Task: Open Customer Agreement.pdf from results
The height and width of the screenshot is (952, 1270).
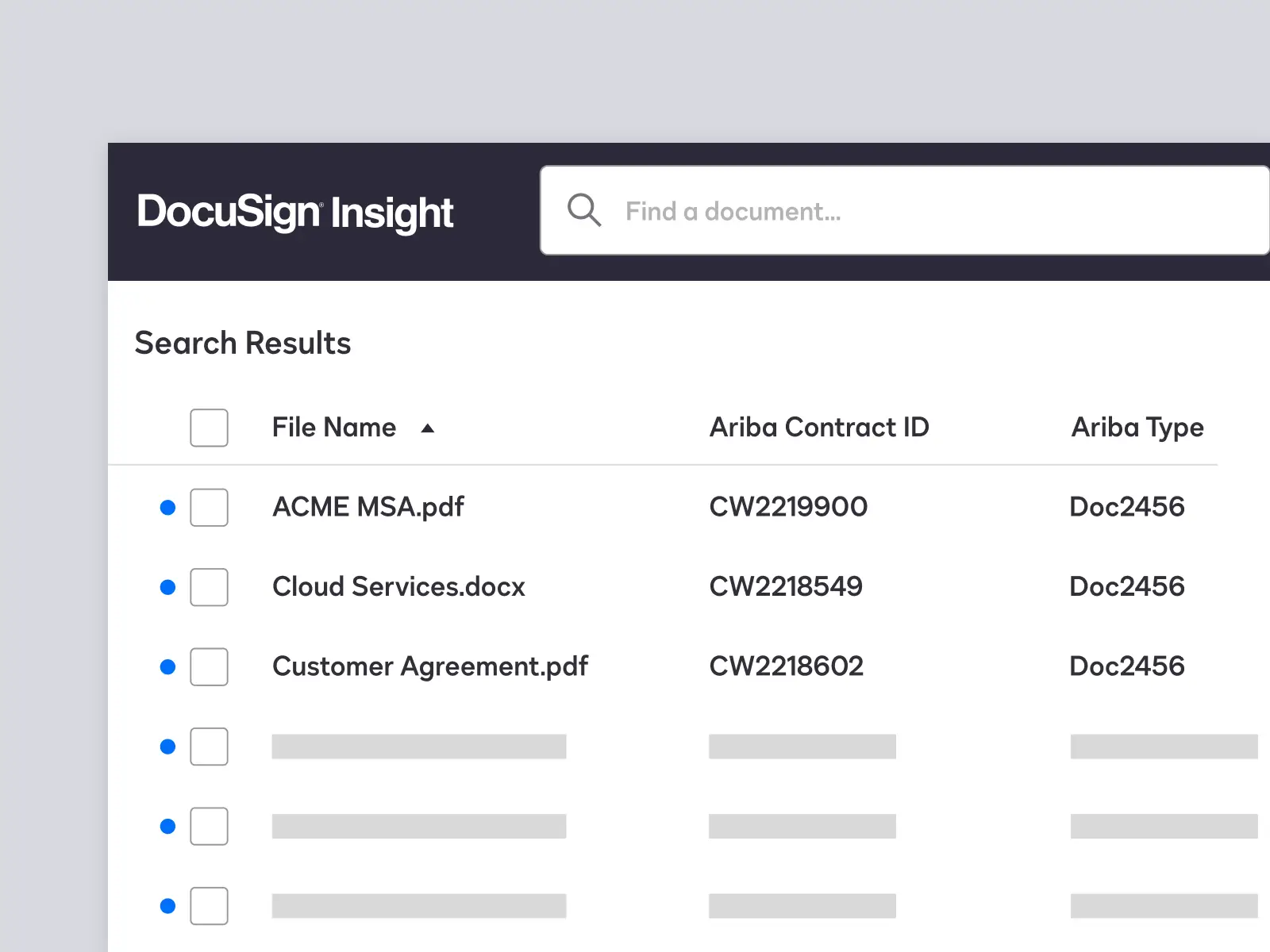Action: tap(430, 667)
